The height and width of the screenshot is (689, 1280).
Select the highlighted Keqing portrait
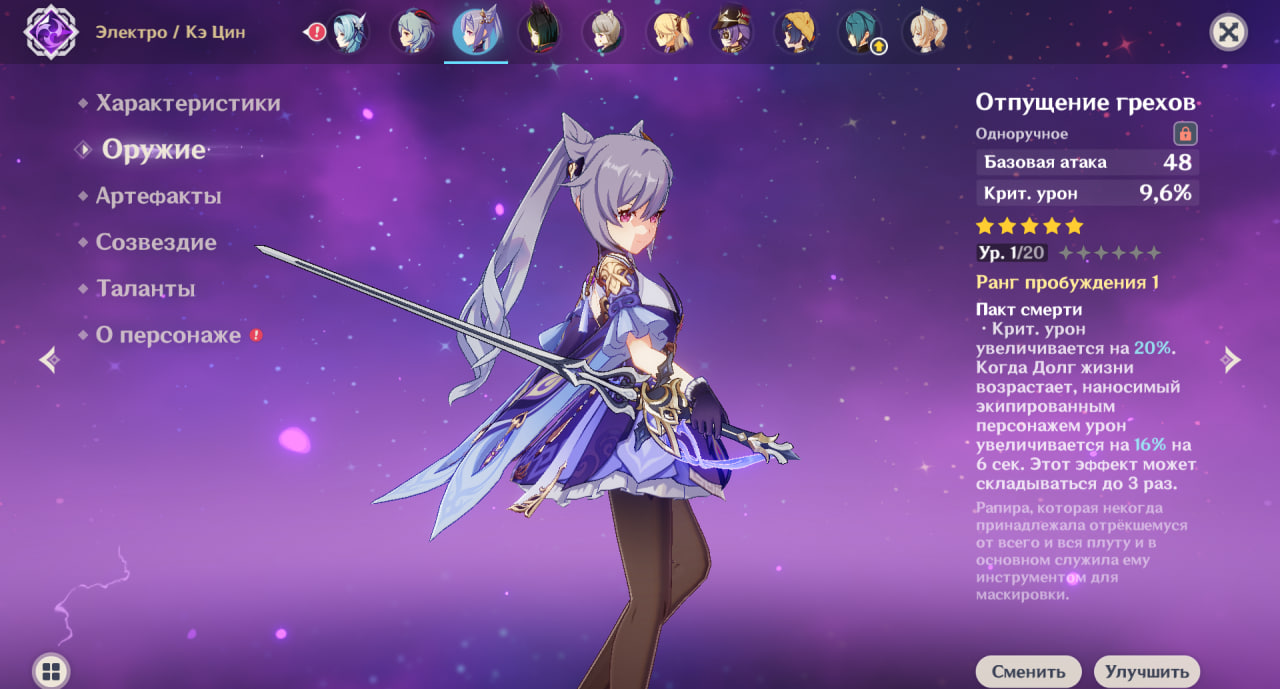point(476,32)
